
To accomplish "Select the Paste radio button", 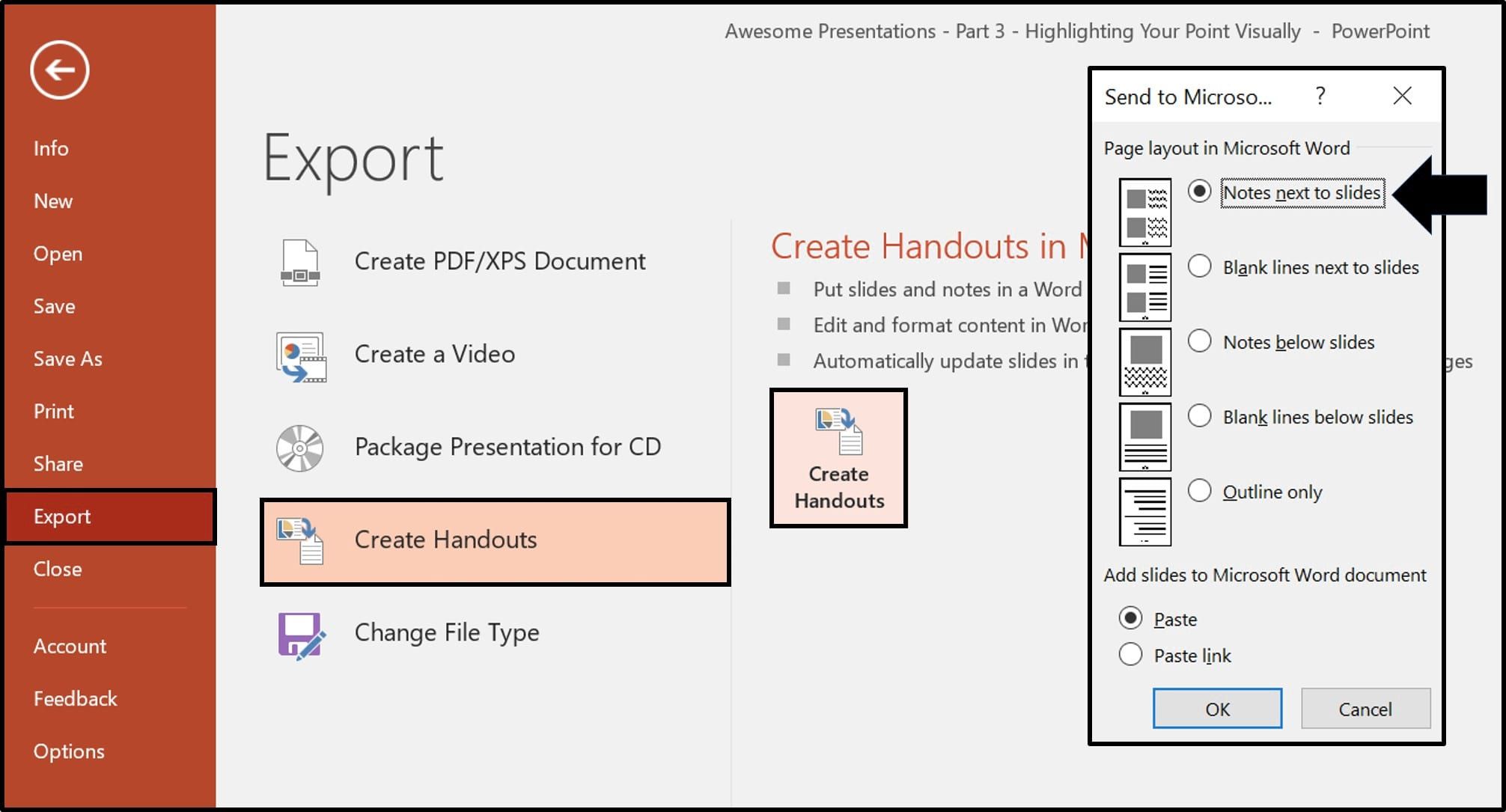I will coord(1130,618).
